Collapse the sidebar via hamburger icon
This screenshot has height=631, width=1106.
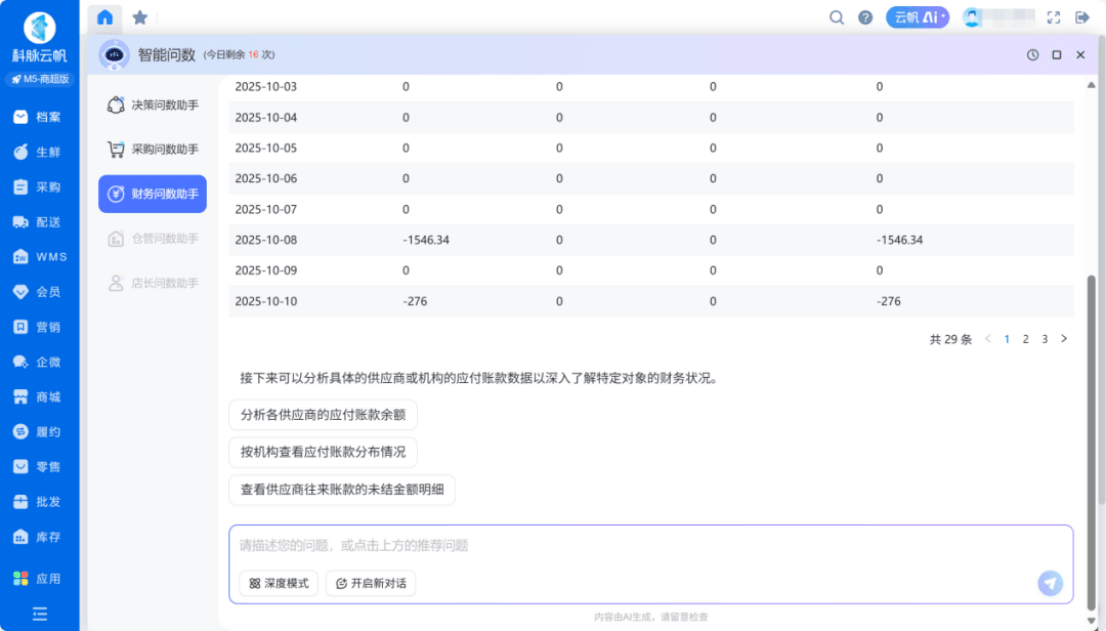tap(40, 613)
